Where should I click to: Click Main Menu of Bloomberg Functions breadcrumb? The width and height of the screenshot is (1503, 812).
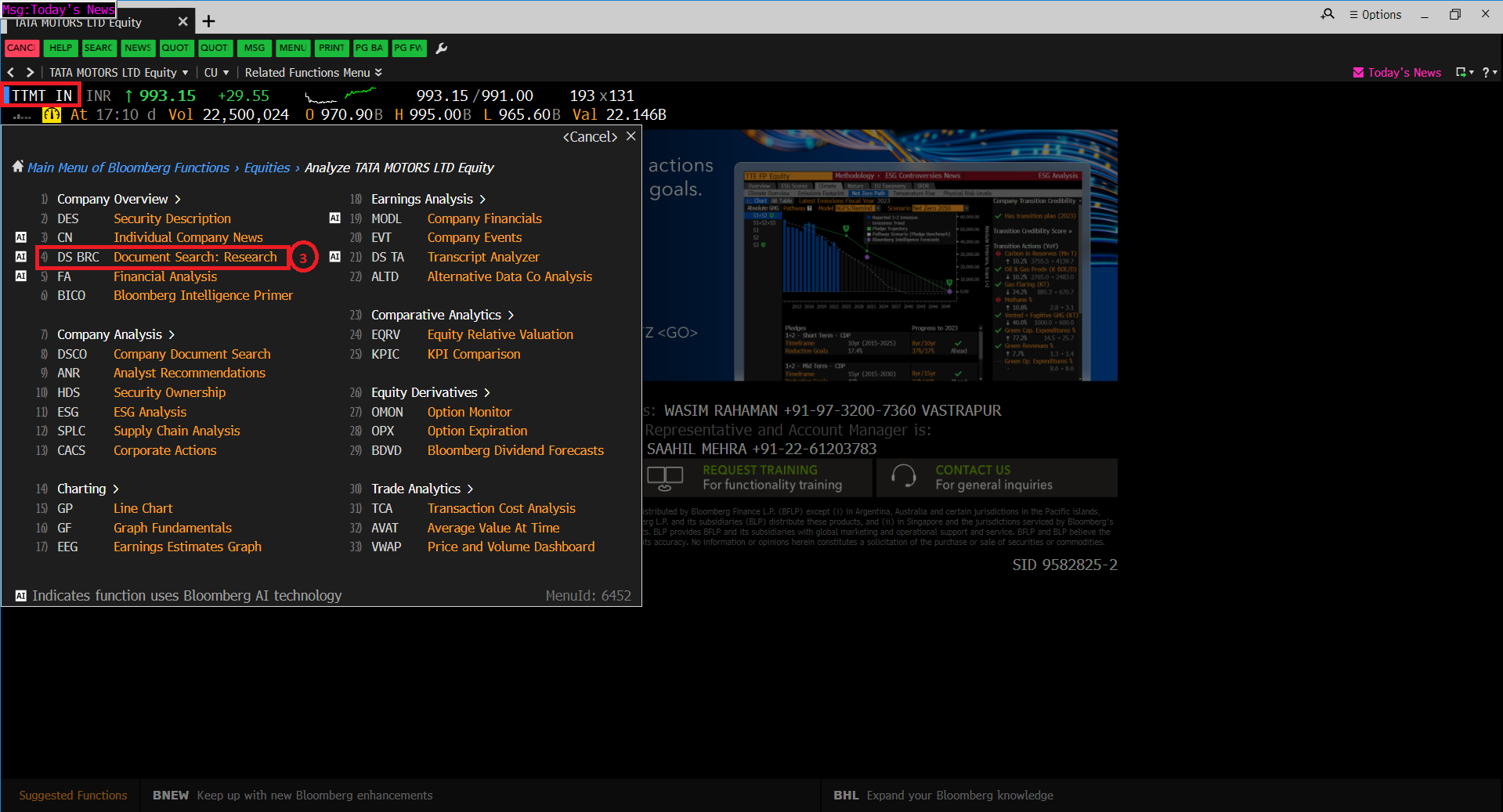pyautogui.click(x=128, y=168)
